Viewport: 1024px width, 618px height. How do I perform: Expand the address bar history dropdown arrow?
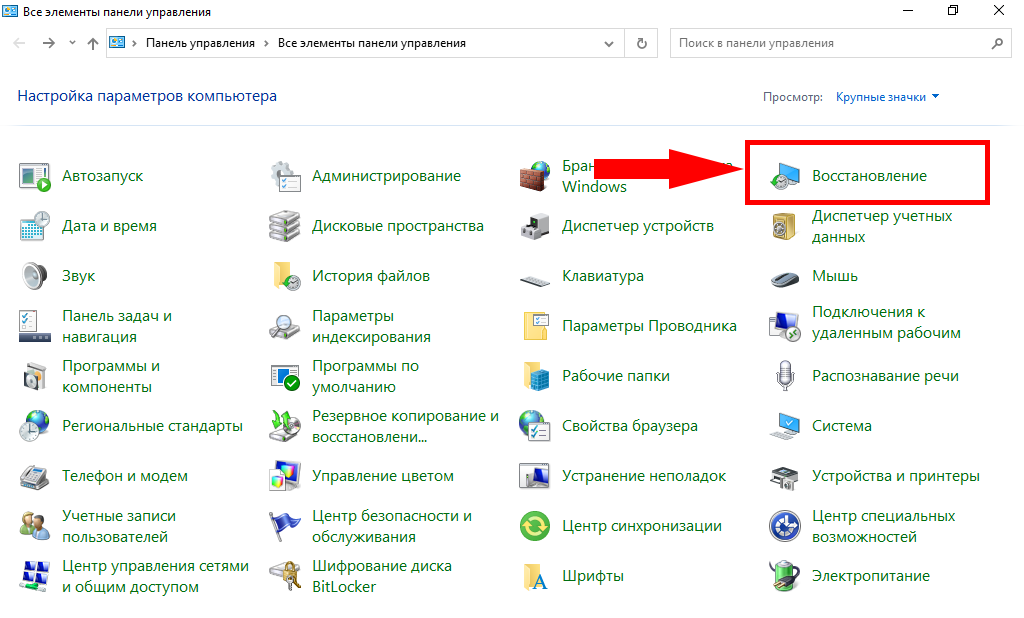pyautogui.click(x=609, y=44)
